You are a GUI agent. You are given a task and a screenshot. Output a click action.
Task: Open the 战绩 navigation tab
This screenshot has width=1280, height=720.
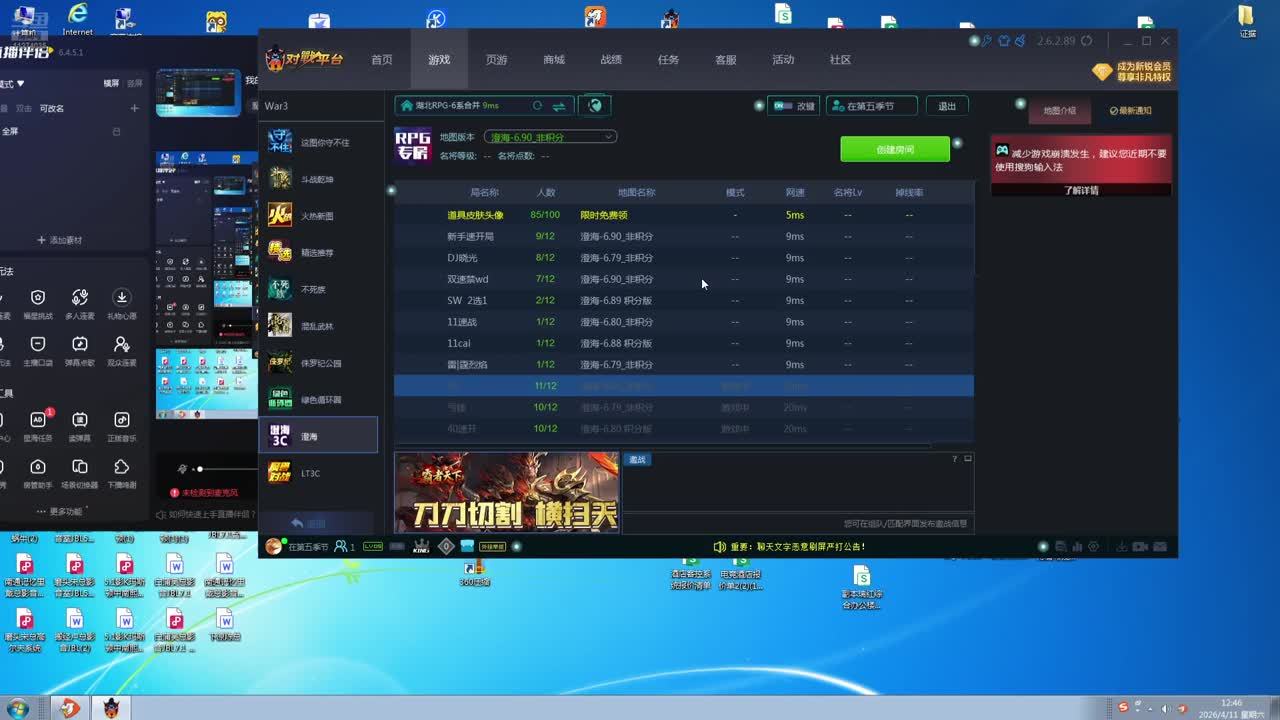[x=611, y=60]
